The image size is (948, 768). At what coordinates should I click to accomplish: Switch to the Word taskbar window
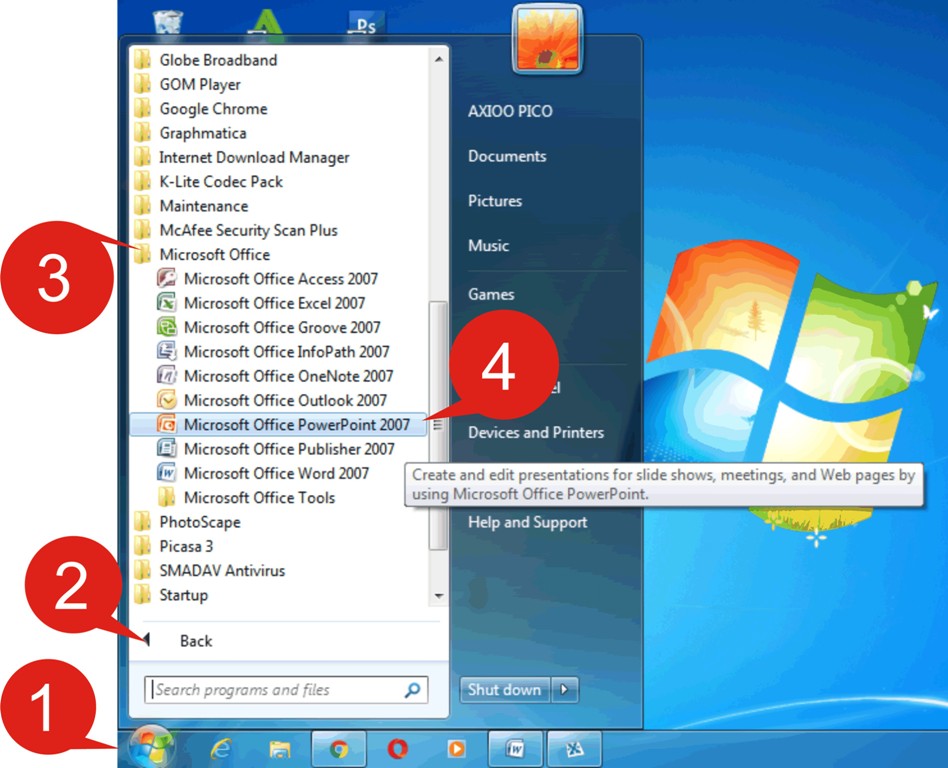pos(516,750)
